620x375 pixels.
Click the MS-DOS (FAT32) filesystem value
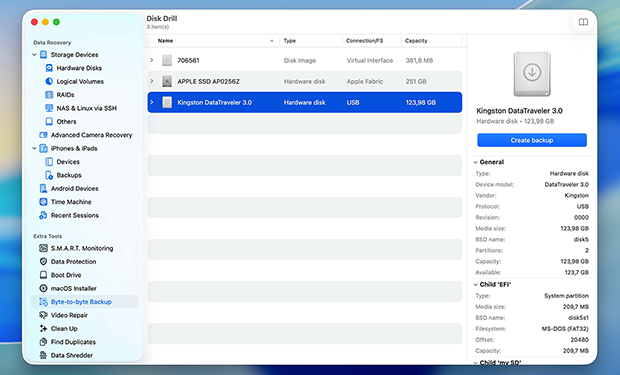[x=565, y=329]
